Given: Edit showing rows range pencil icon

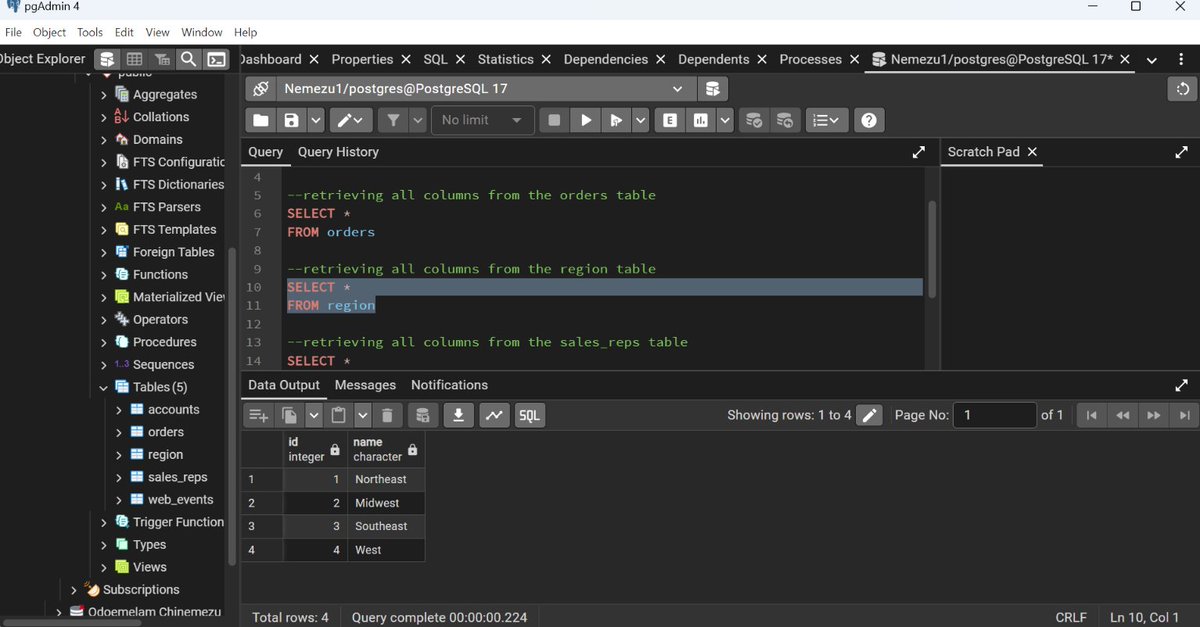Looking at the screenshot, I should tap(870, 415).
